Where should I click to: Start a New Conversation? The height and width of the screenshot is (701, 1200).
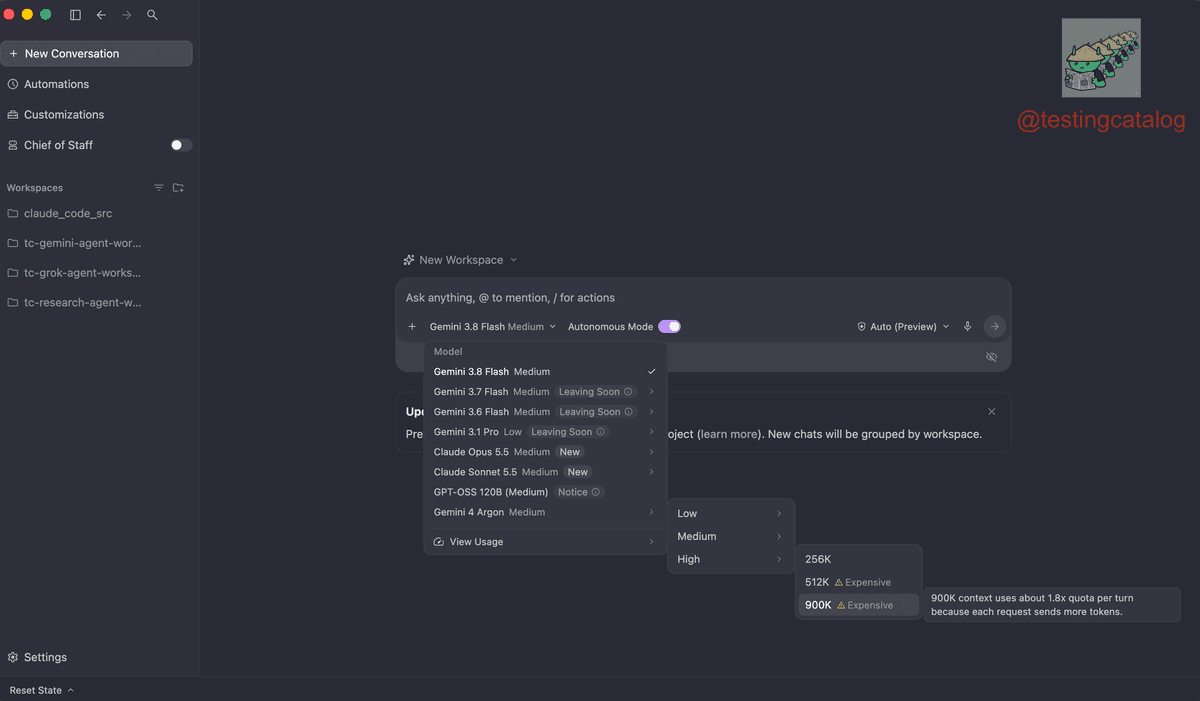96,54
